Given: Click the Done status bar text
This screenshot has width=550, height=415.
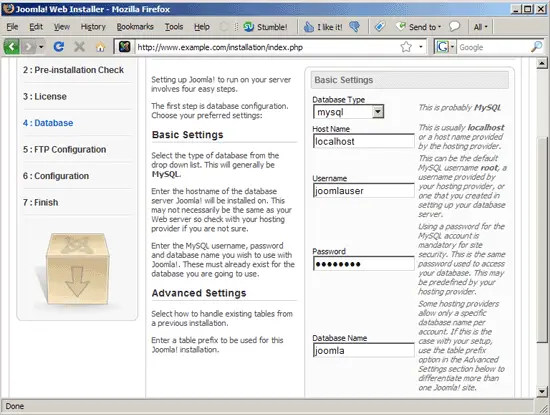Looking at the screenshot, I should point(15,406).
